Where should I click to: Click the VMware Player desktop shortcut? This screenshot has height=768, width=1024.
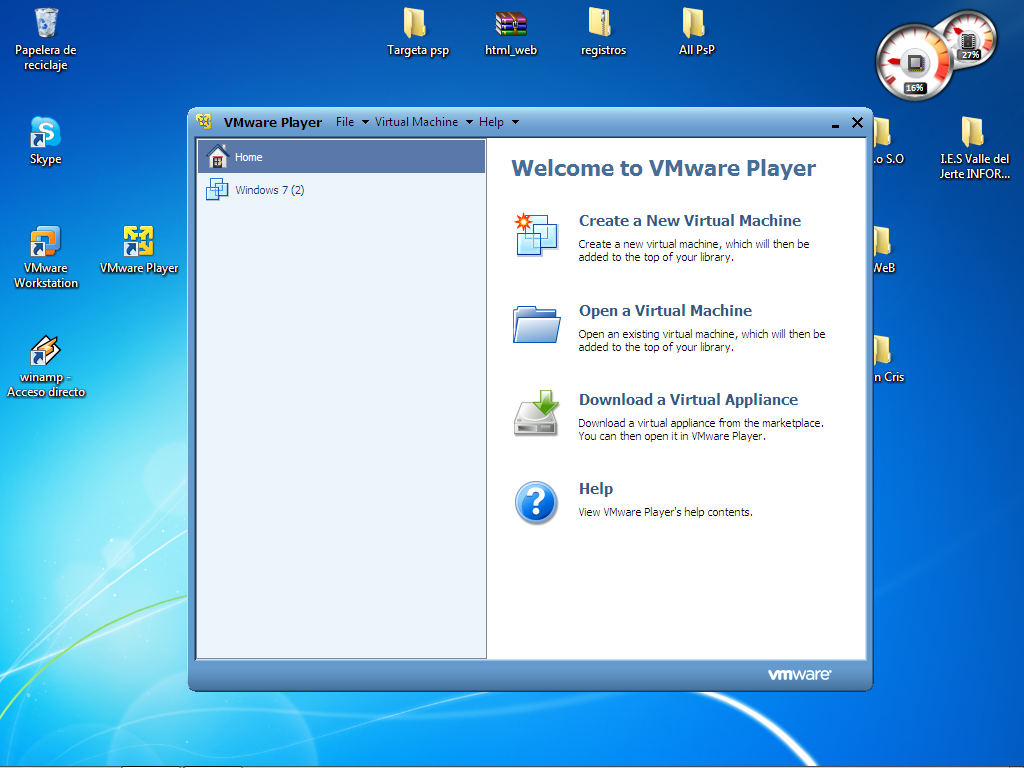(139, 242)
